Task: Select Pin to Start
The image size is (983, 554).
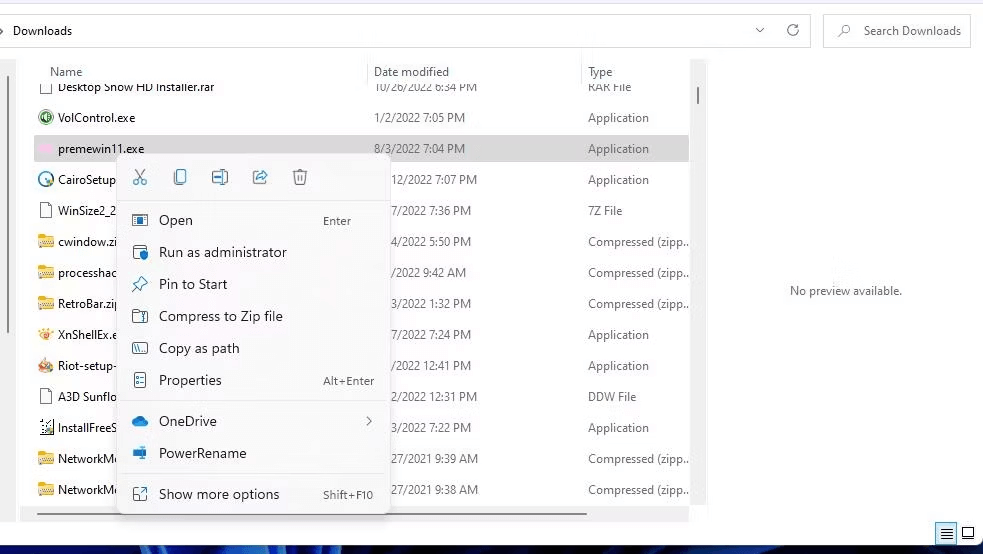Action: tap(253, 285)
